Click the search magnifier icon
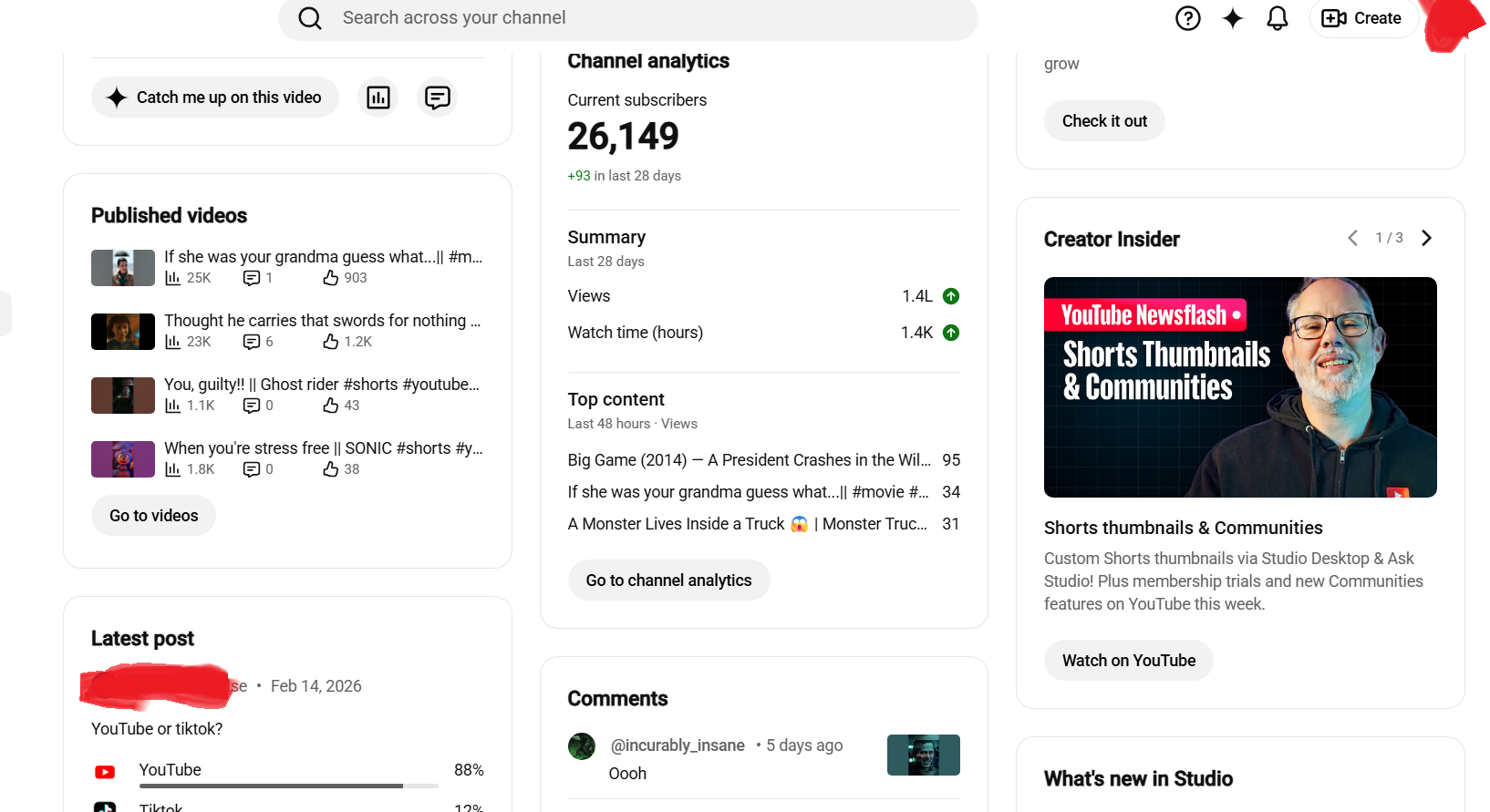 tap(310, 18)
